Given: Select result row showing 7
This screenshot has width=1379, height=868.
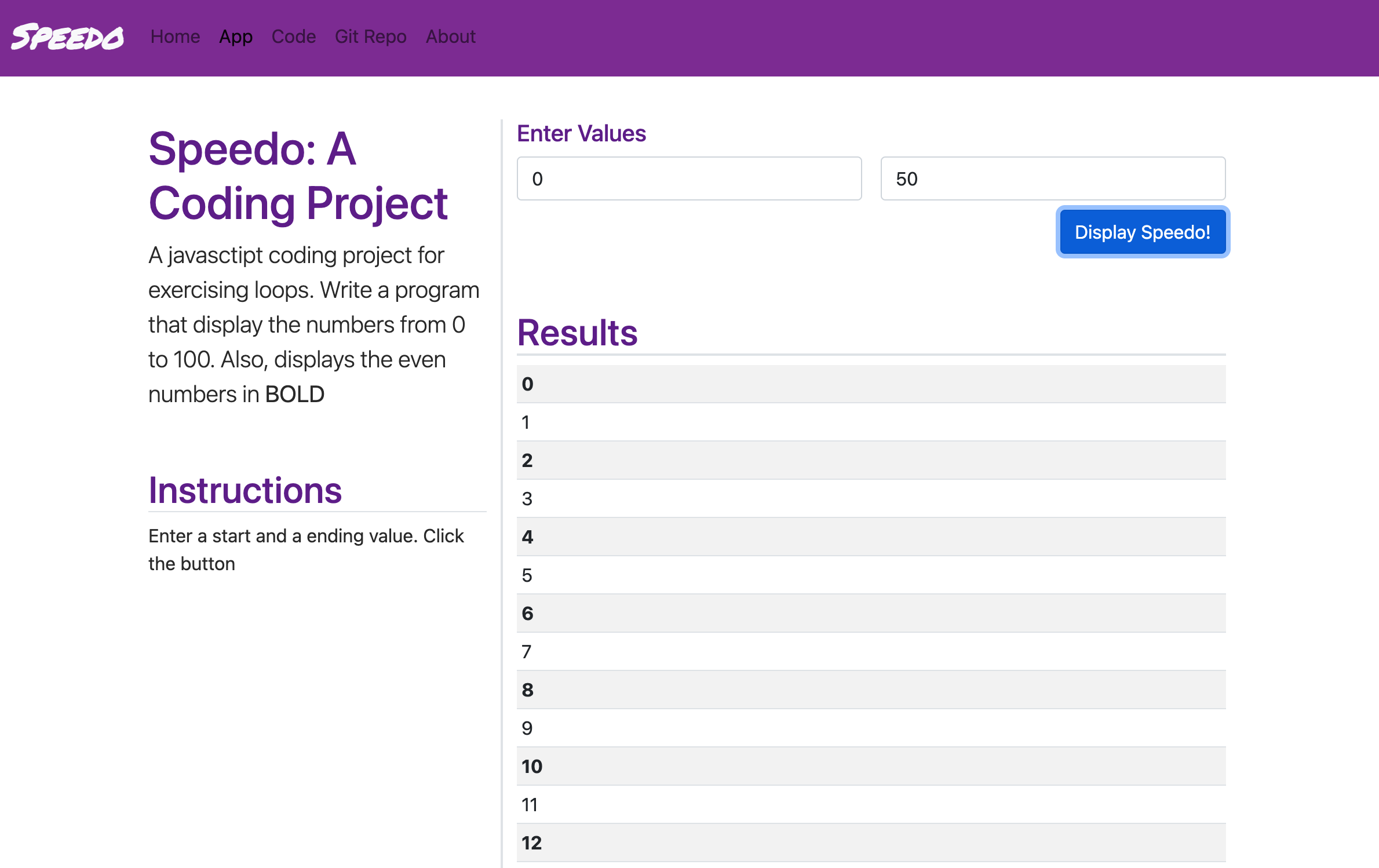Looking at the screenshot, I should [871, 651].
